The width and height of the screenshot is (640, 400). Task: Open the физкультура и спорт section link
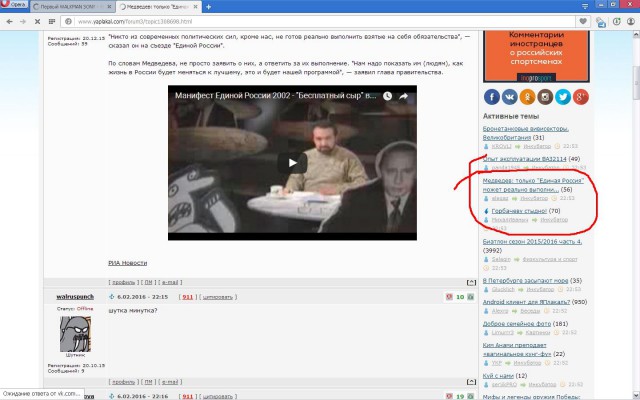550,259
